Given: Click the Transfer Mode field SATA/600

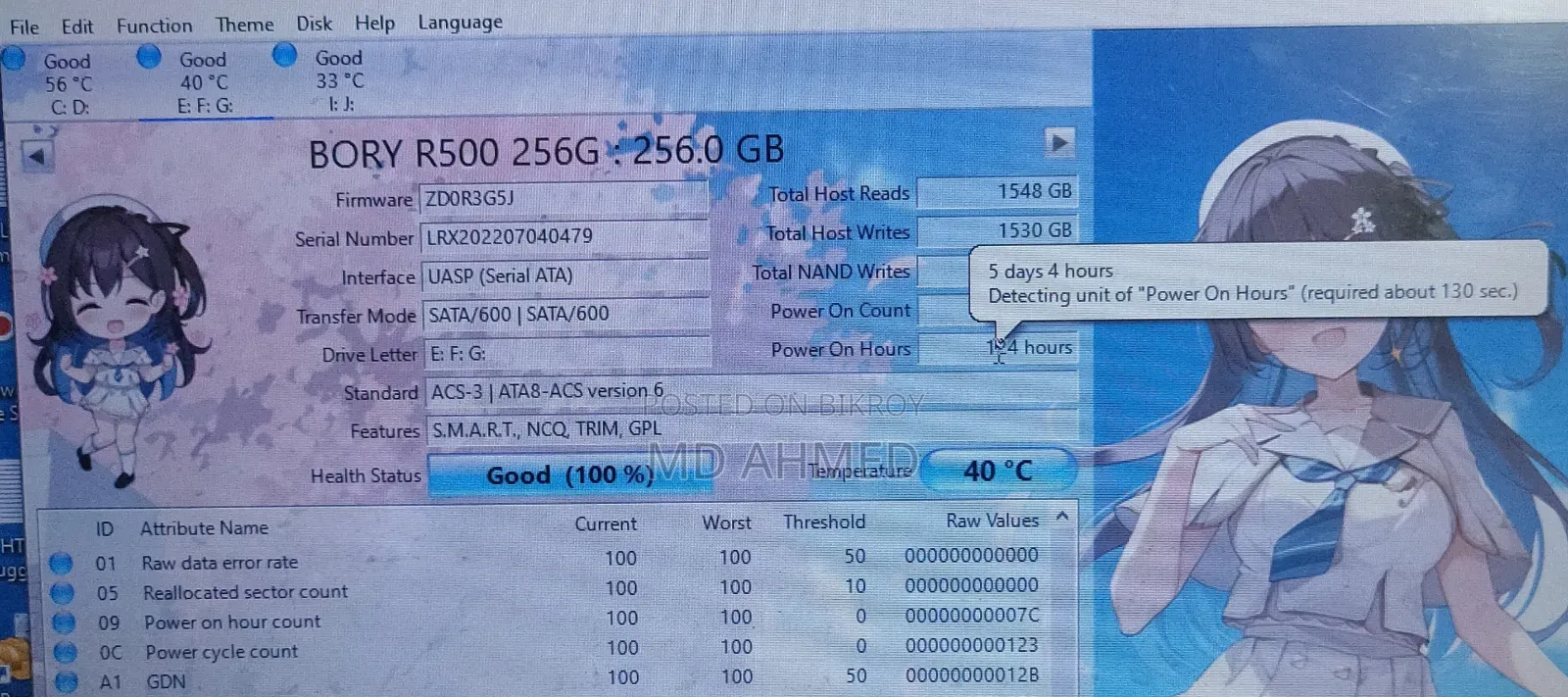Looking at the screenshot, I should tap(566, 314).
